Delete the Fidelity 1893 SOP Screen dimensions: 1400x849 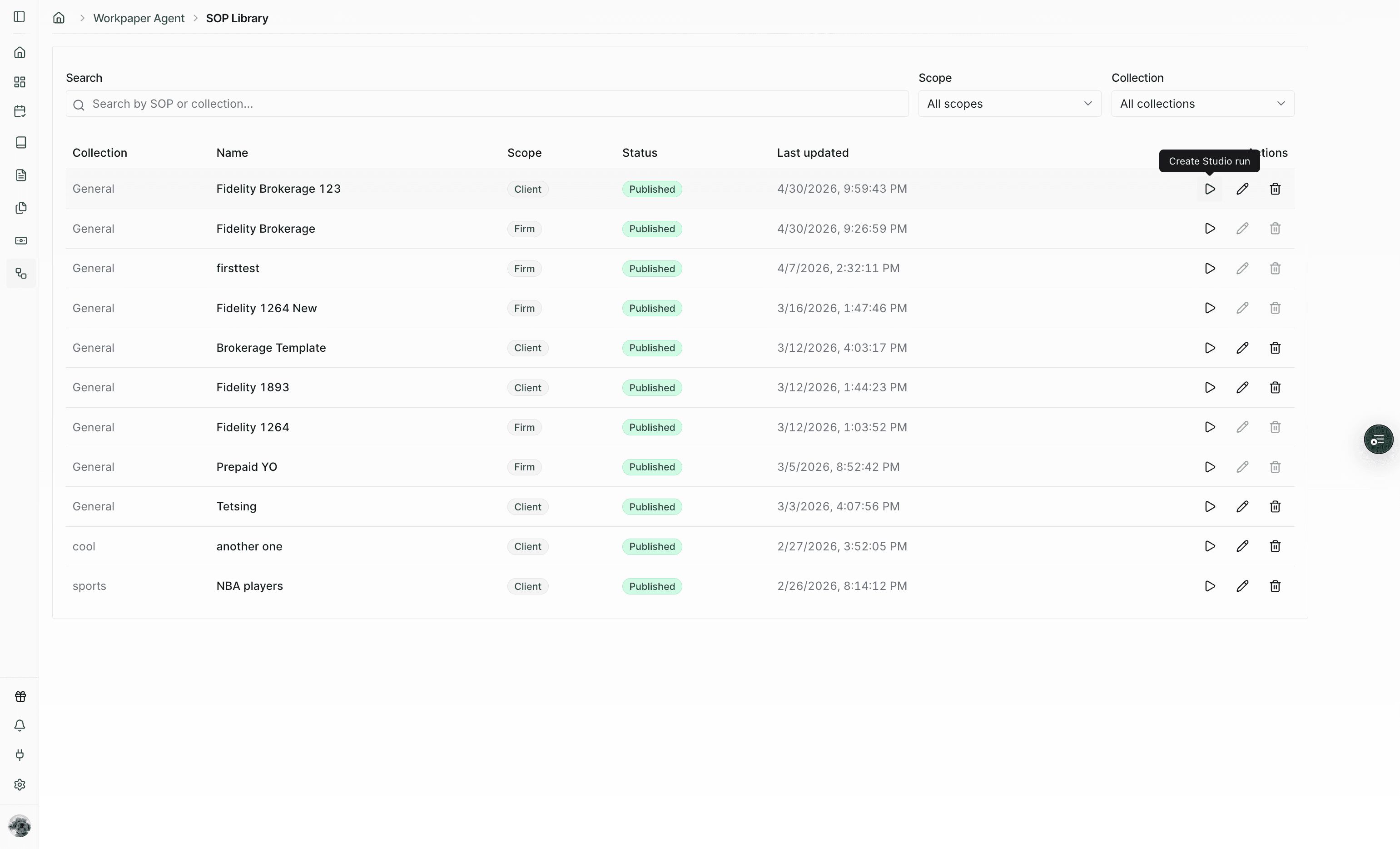pos(1275,387)
